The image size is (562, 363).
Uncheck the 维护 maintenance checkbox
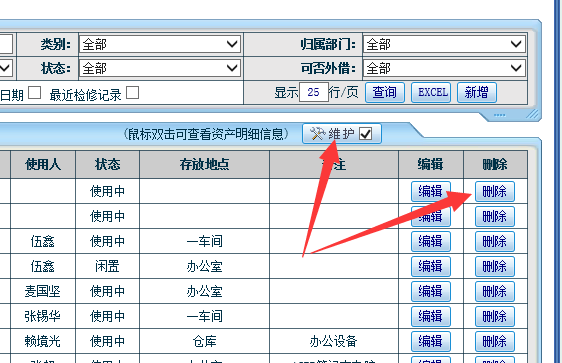(366, 134)
